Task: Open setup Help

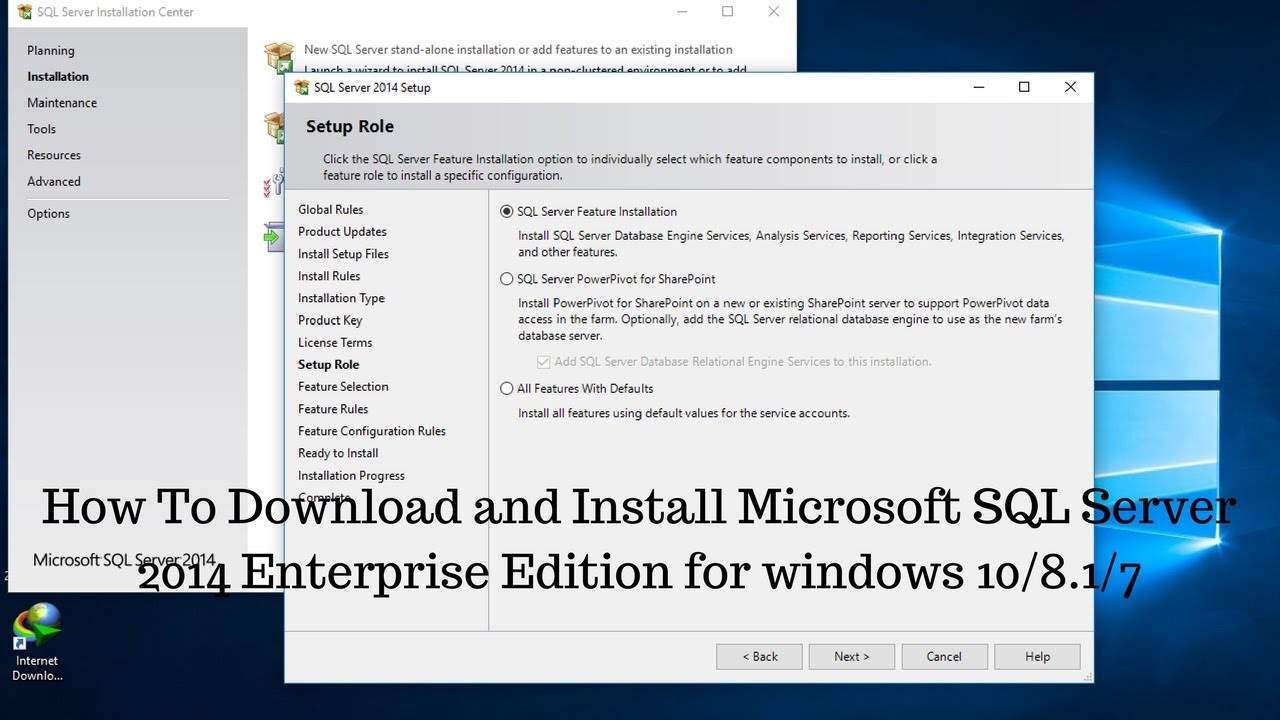Action: point(1037,656)
